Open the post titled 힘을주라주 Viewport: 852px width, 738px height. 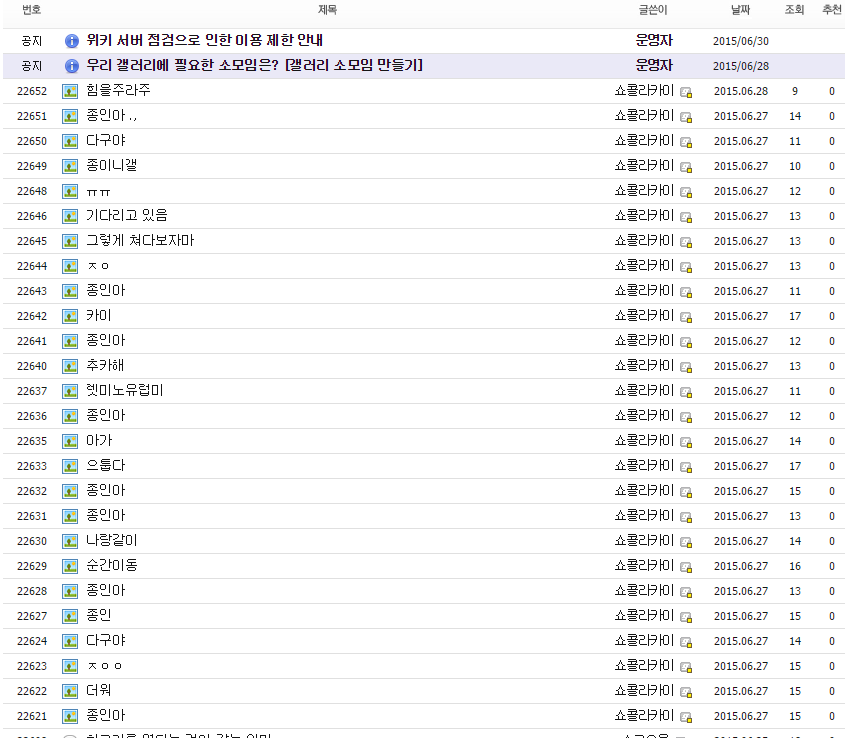pyautogui.click(x=118, y=90)
